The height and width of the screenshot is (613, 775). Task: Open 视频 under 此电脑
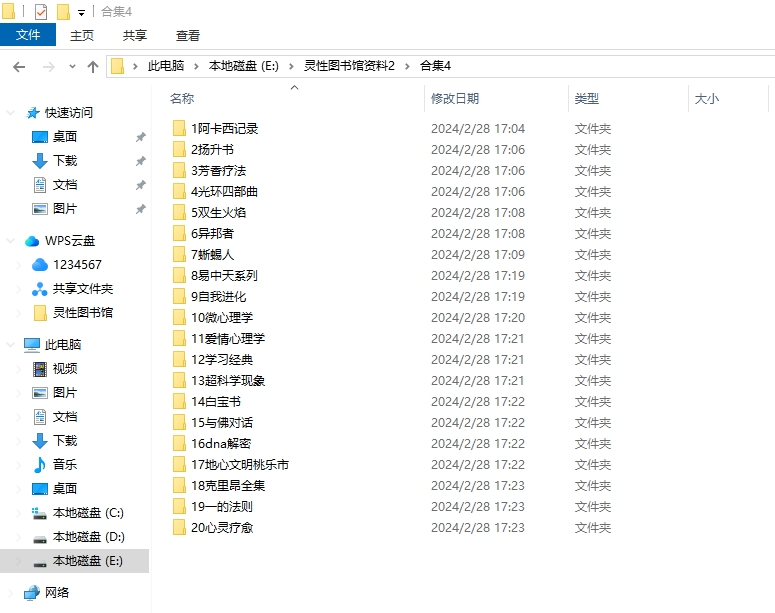tap(65, 369)
